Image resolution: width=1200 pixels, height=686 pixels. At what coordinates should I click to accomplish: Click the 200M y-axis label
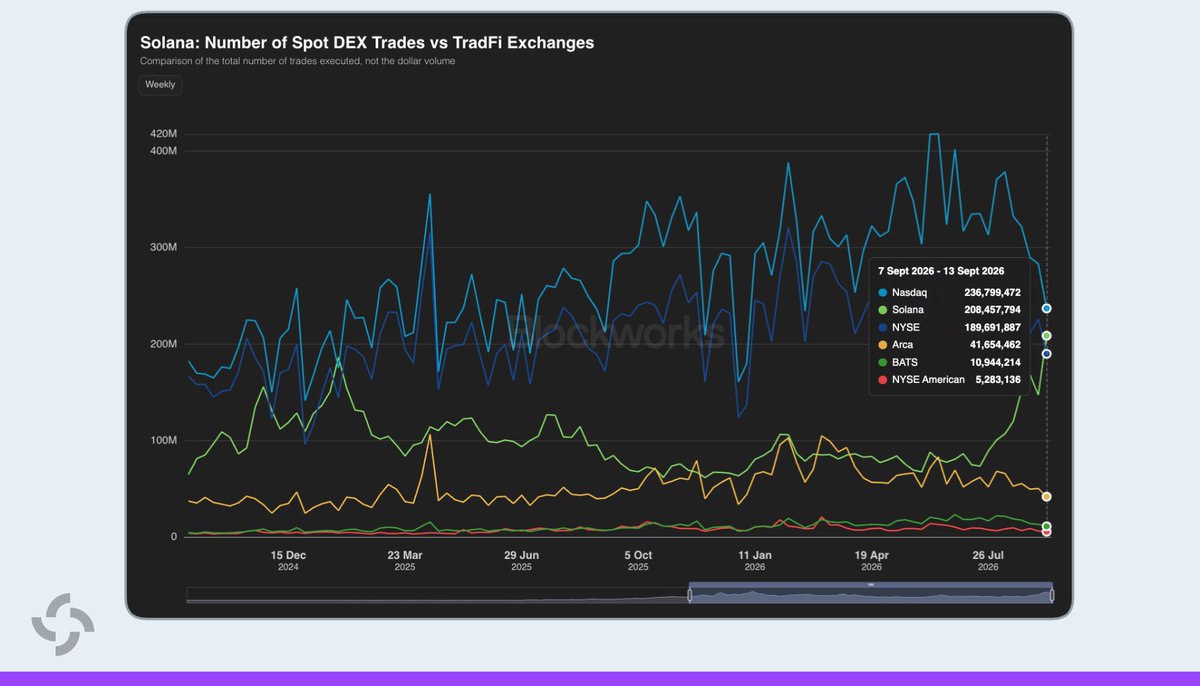pyautogui.click(x=164, y=344)
